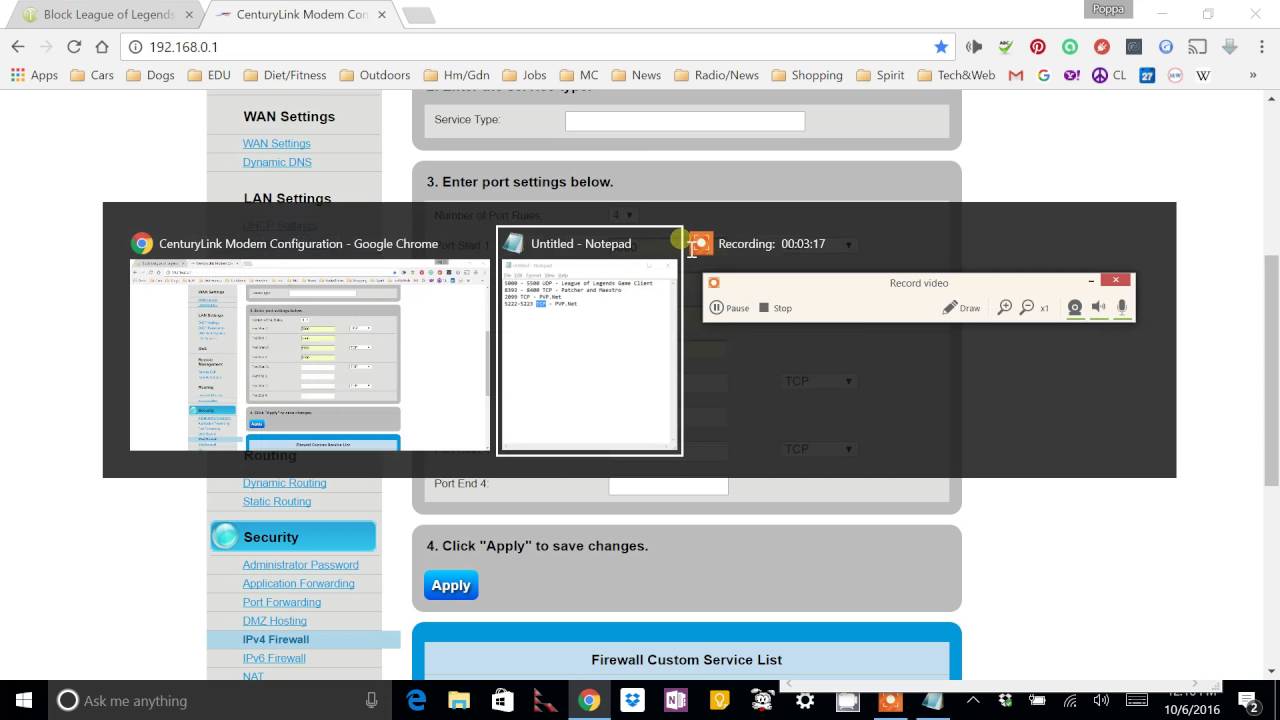The image size is (1280, 720).
Task: Click the Apply button
Action: [451, 585]
